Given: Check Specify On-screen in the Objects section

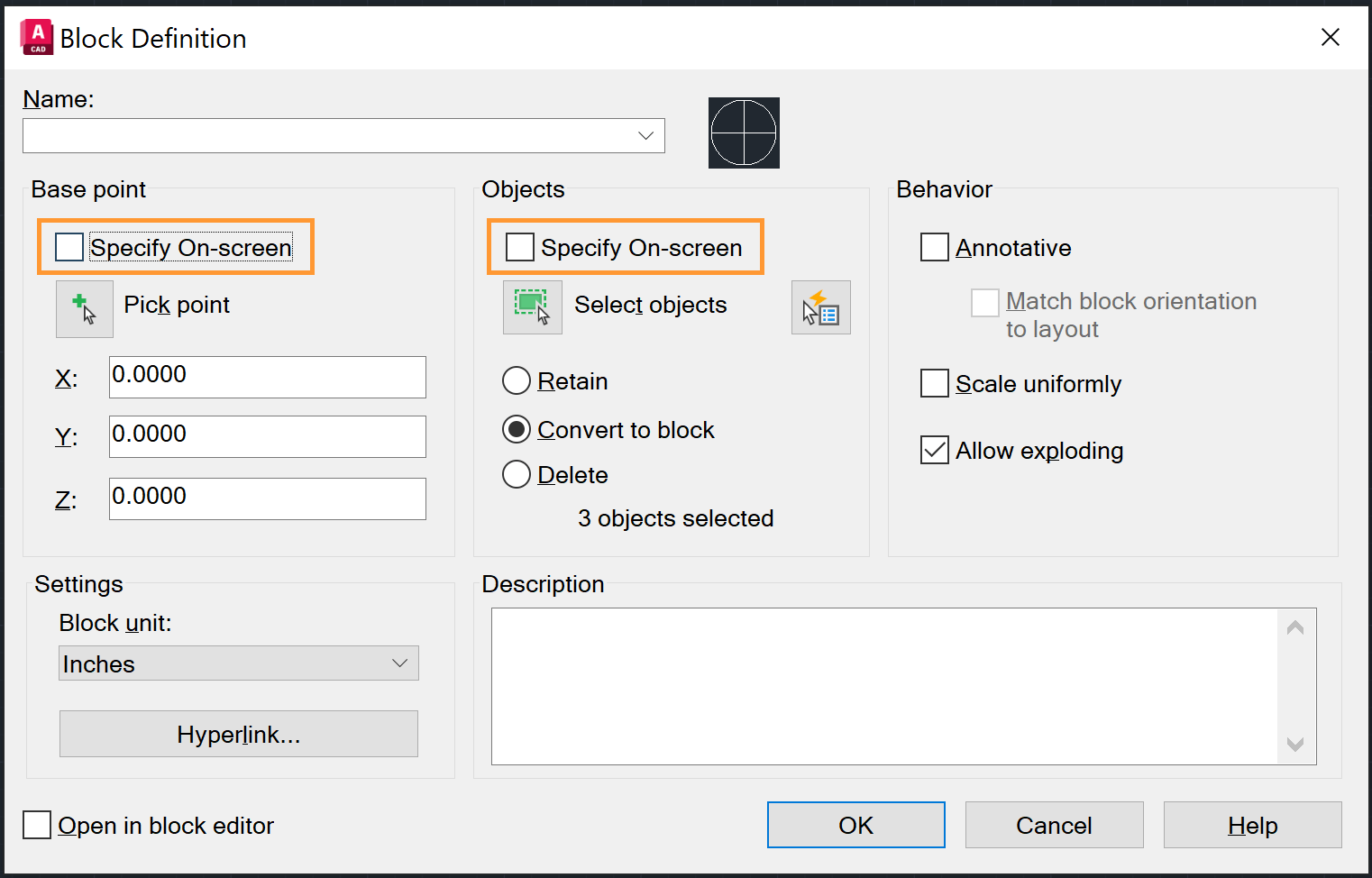Looking at the screenshot, I should tap(519, 246).
